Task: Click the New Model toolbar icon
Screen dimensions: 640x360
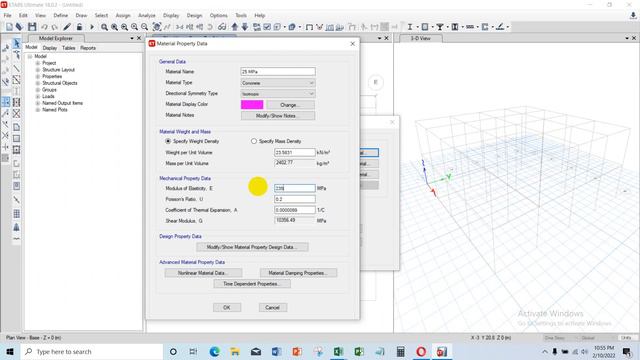Action: coord(9,27)
